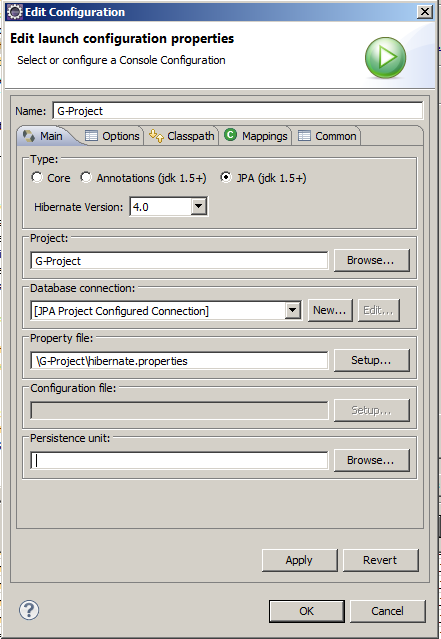Click [JPA Project Configured Connection] text

121,311
